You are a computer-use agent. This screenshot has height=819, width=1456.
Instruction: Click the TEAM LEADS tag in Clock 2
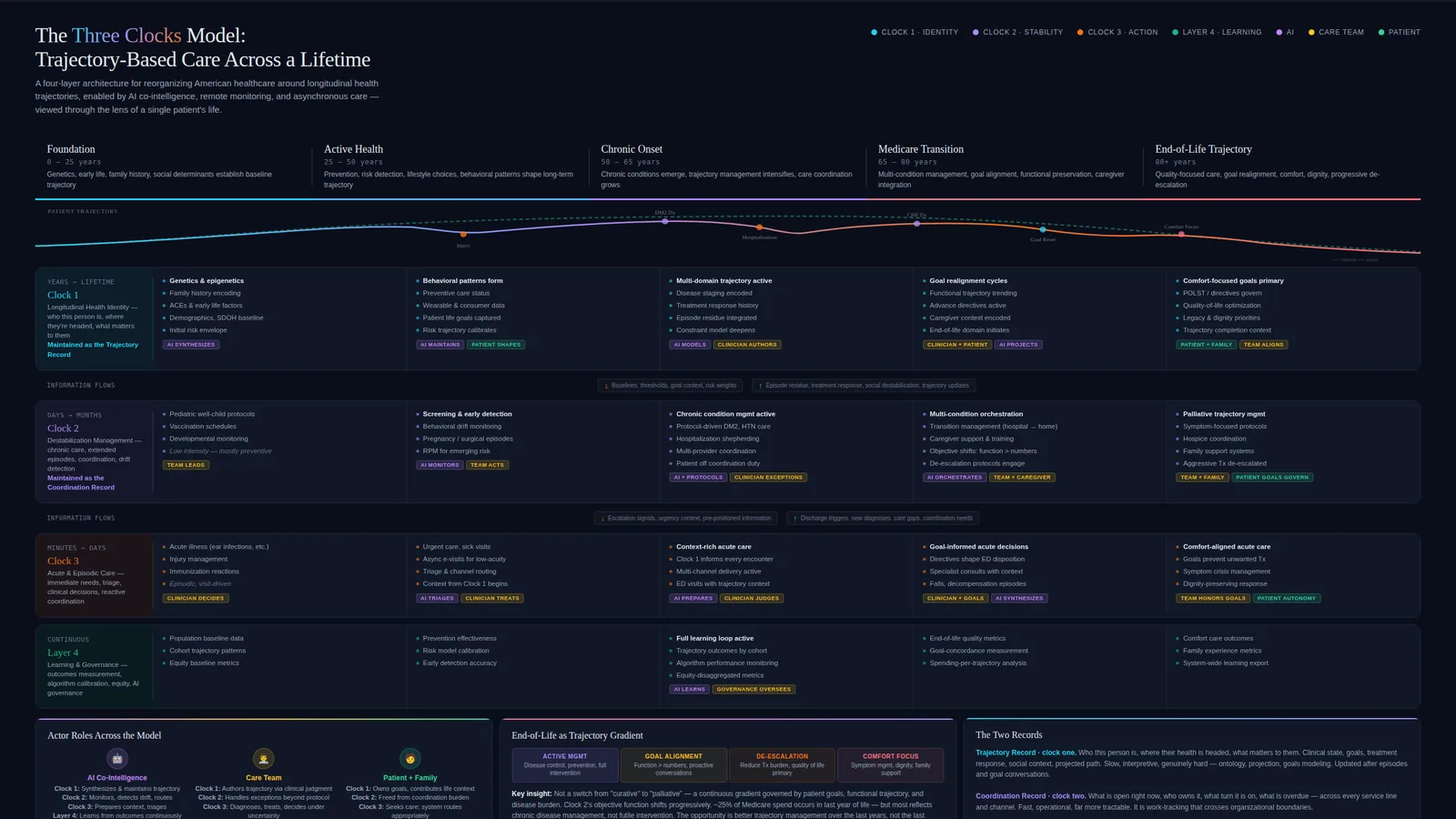(187, 465)
